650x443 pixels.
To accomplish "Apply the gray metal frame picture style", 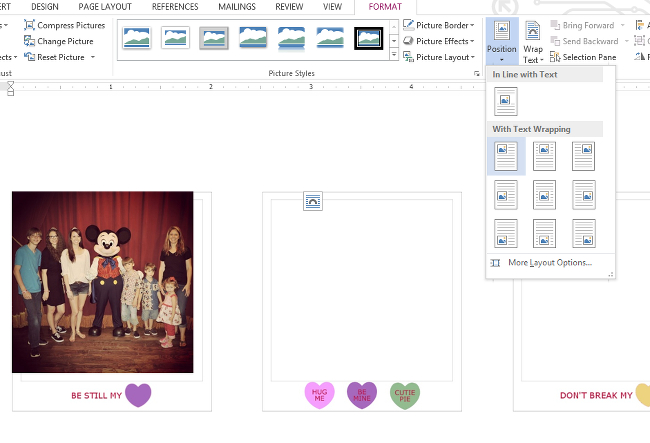I will pos(213,38).
